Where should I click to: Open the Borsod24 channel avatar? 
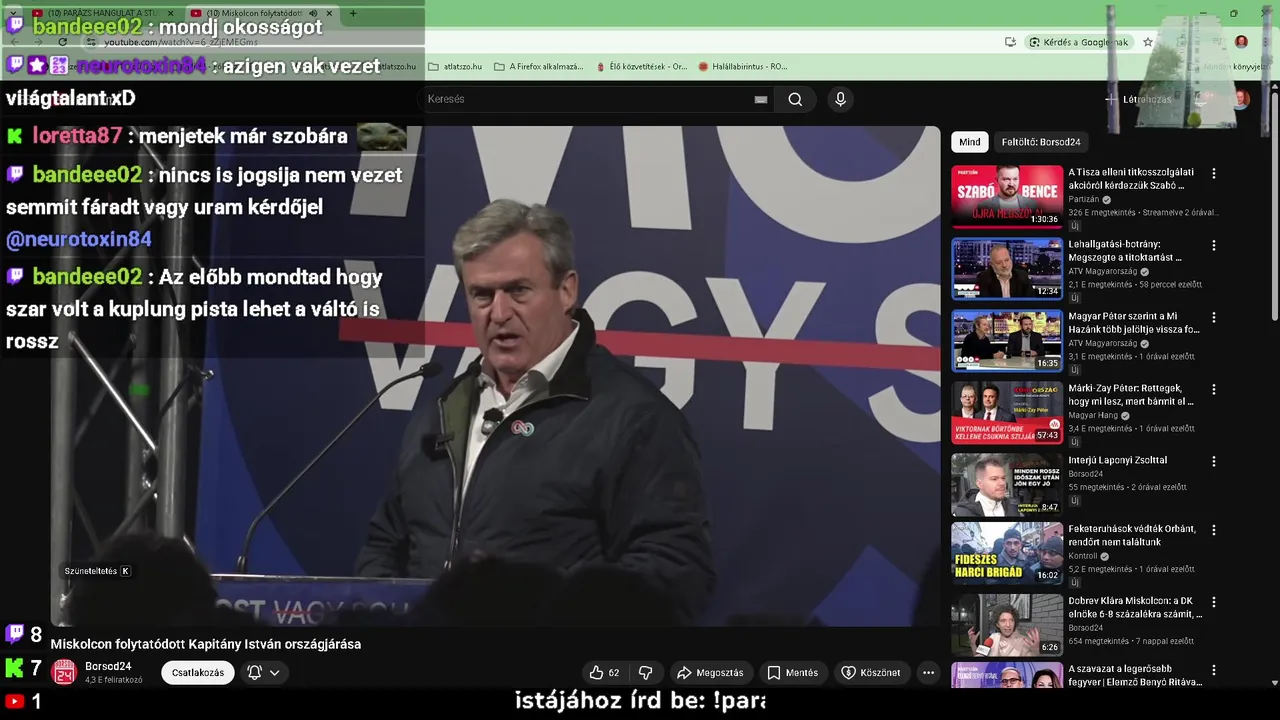(x=64, y=673)
